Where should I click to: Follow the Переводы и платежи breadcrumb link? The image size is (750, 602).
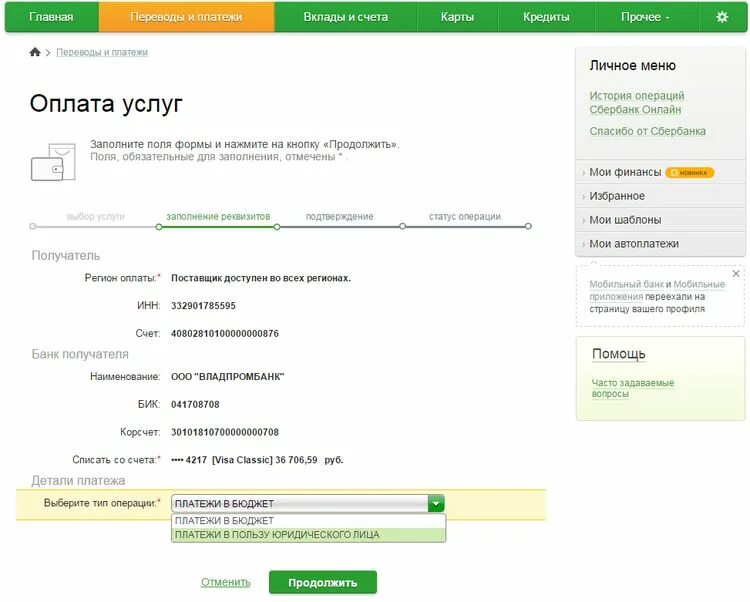pos(102,52)
